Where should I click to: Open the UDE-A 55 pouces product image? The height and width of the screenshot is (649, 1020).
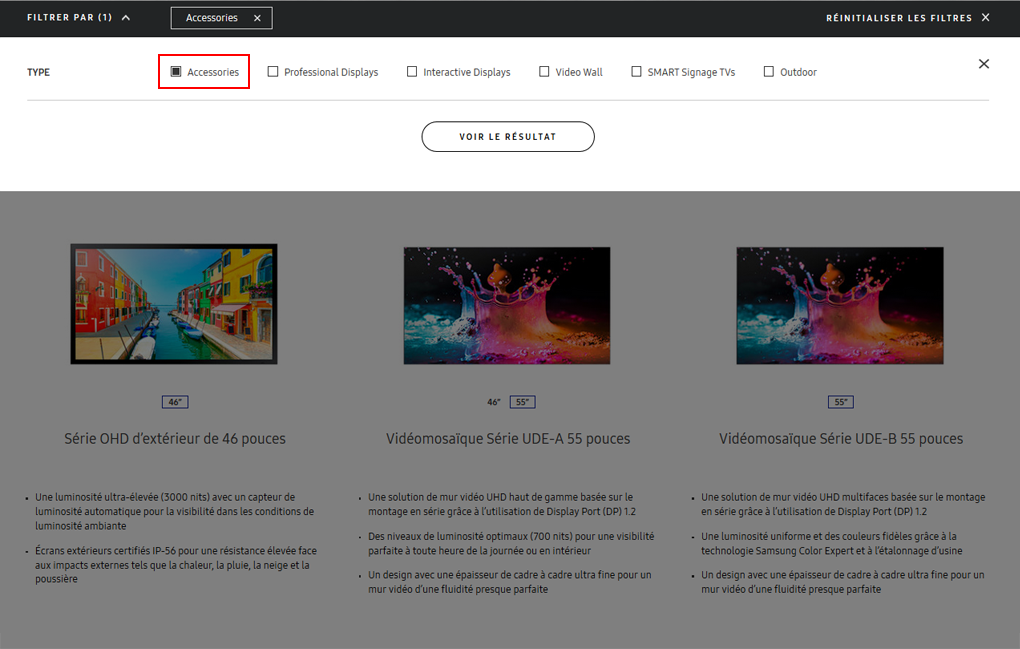pyautogui.click(x=507, y=305)
